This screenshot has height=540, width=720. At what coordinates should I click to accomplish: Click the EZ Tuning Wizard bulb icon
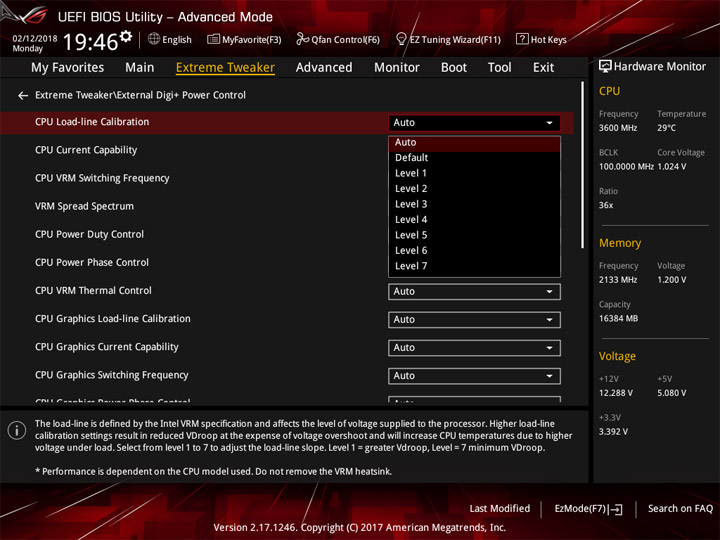401,39
